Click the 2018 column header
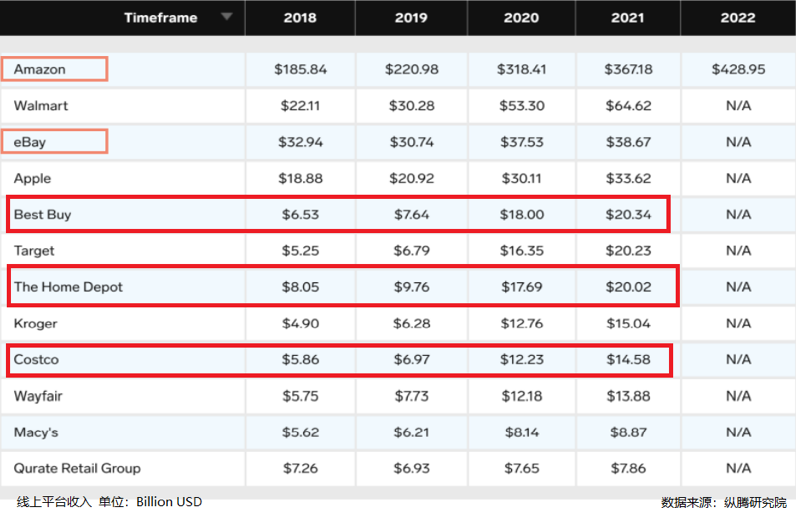Screen dimensions: 796x513 pyautogui.click(x=300, y=18)
